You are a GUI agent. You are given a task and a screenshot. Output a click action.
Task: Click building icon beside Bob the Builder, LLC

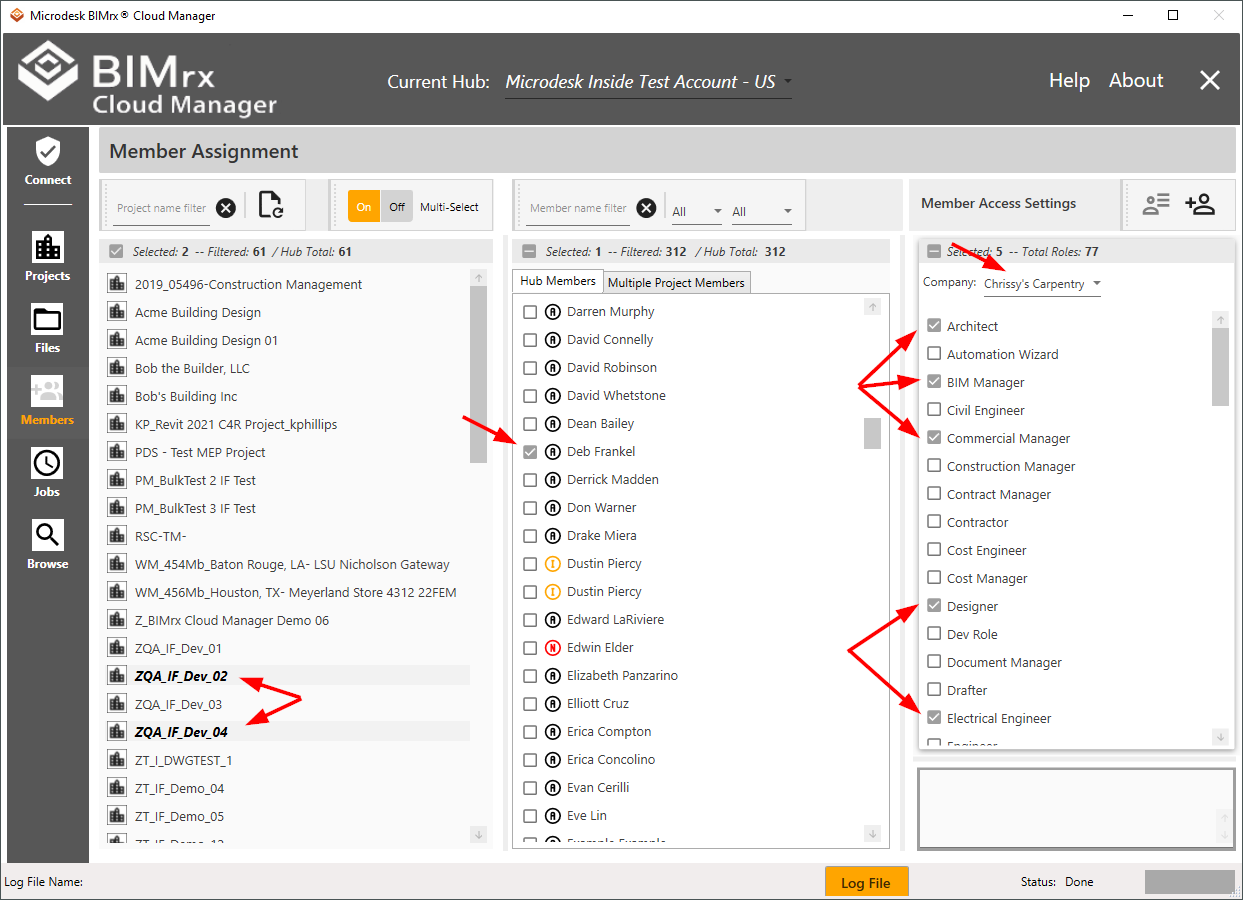[117, 368]
